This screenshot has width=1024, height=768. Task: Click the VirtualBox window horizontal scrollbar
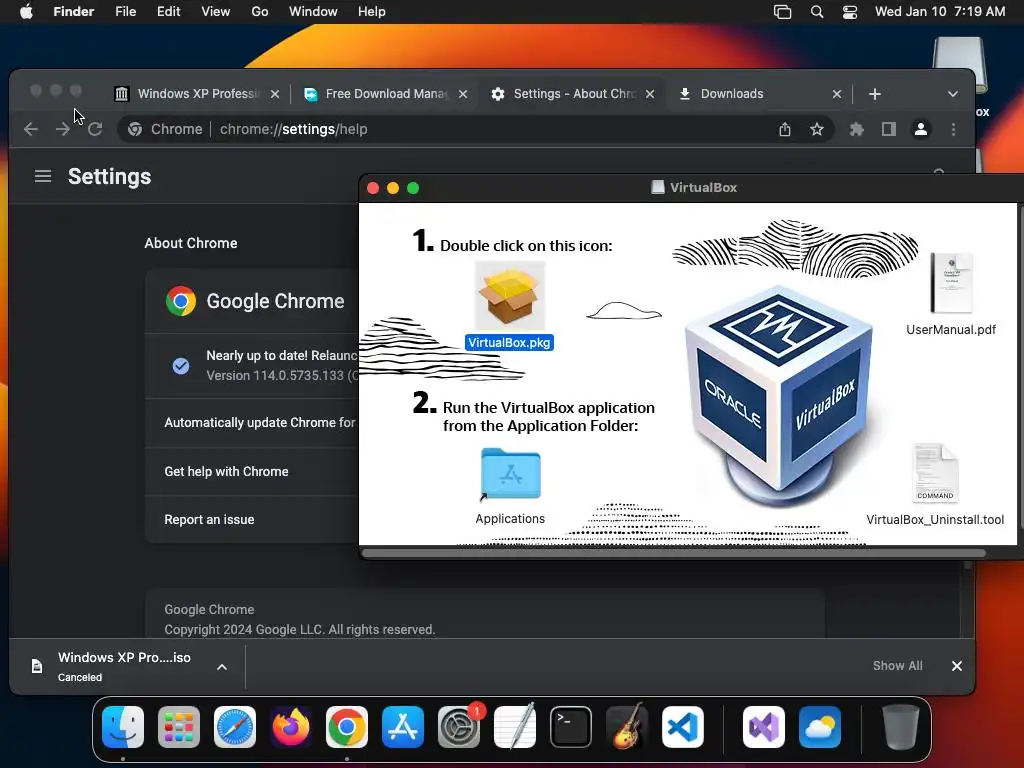coord(673,553)
